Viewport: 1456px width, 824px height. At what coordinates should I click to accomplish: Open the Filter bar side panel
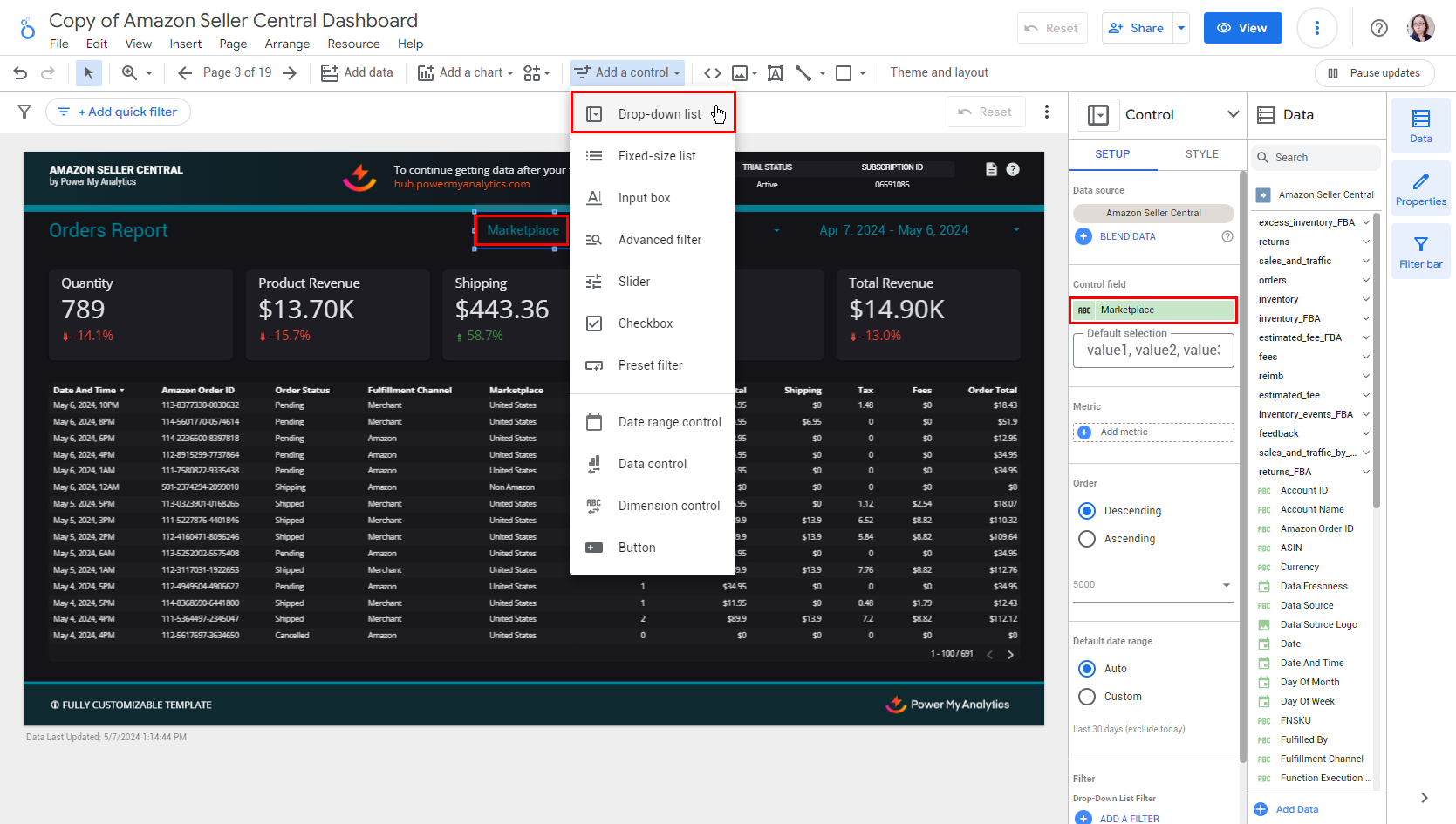[x=1420, y=252]
